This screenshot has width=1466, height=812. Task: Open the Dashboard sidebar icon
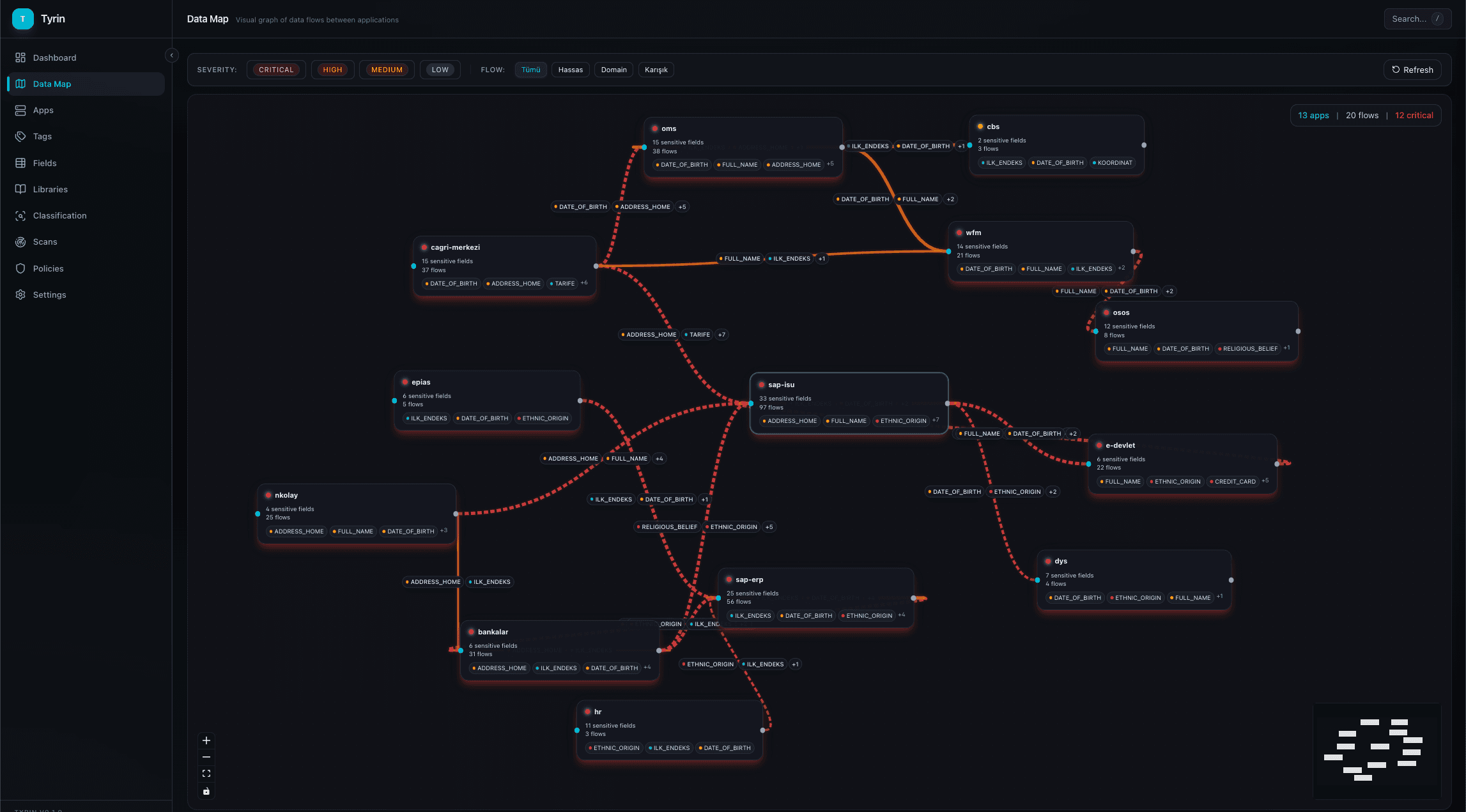[20, 57]
